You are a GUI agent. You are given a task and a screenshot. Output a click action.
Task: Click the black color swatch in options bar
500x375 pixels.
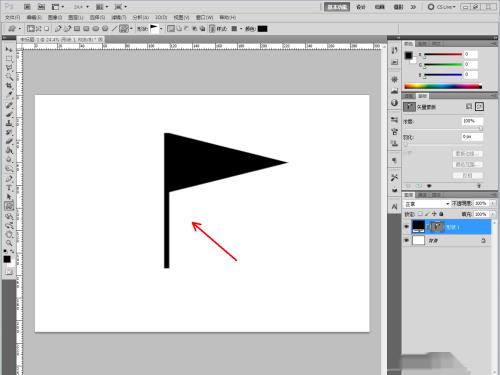point(262,29)
